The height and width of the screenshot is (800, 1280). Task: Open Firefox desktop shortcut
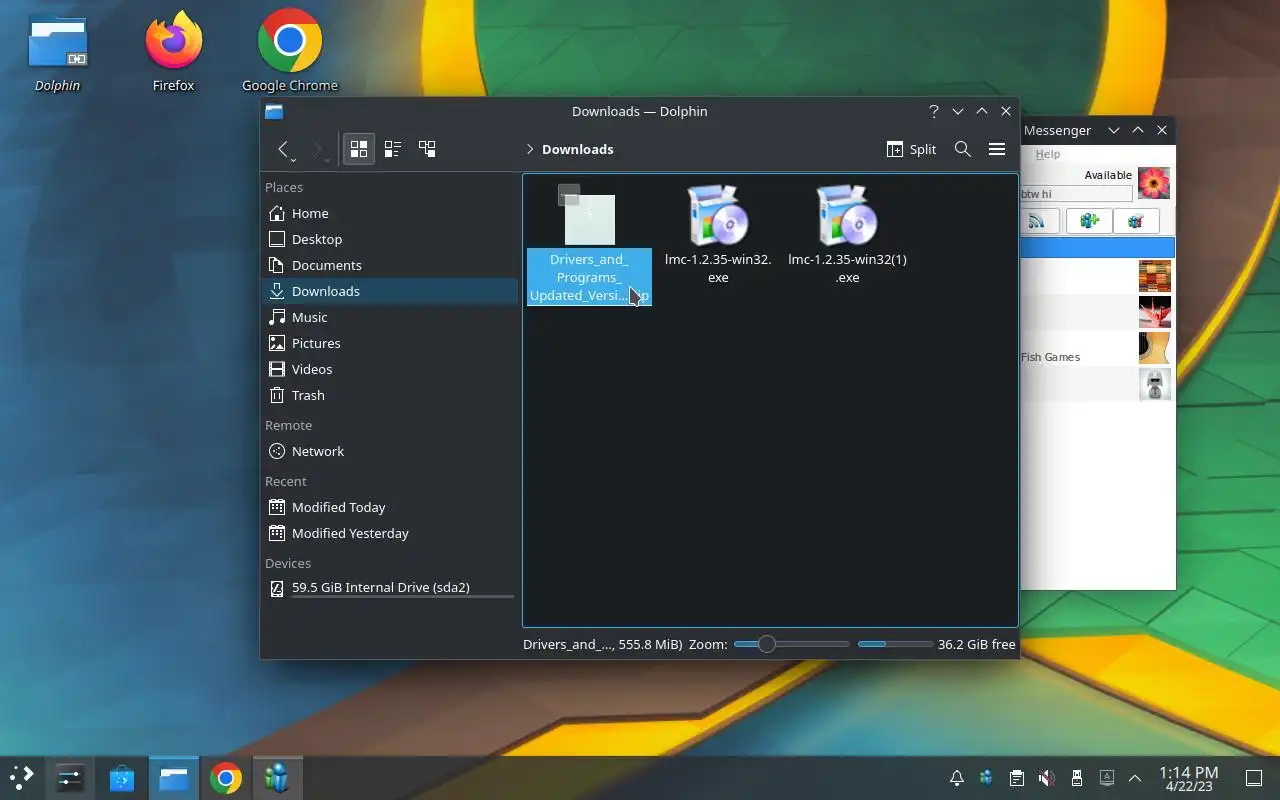(174, 54)
